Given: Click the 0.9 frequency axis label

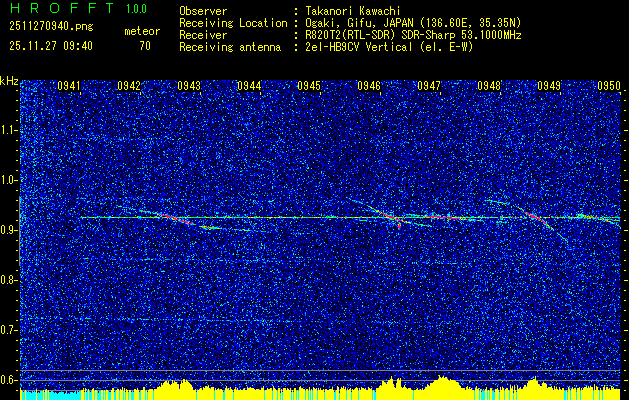Looking at the screenshot, I should point(8,230).
